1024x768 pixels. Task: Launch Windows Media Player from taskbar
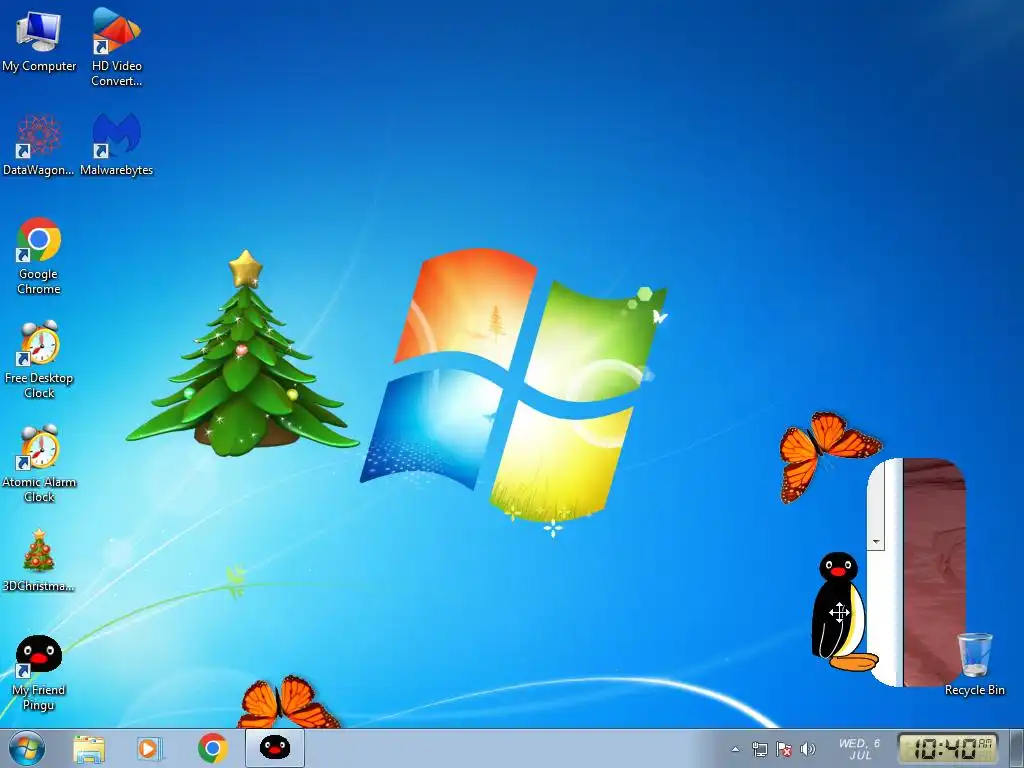[150, 748]
